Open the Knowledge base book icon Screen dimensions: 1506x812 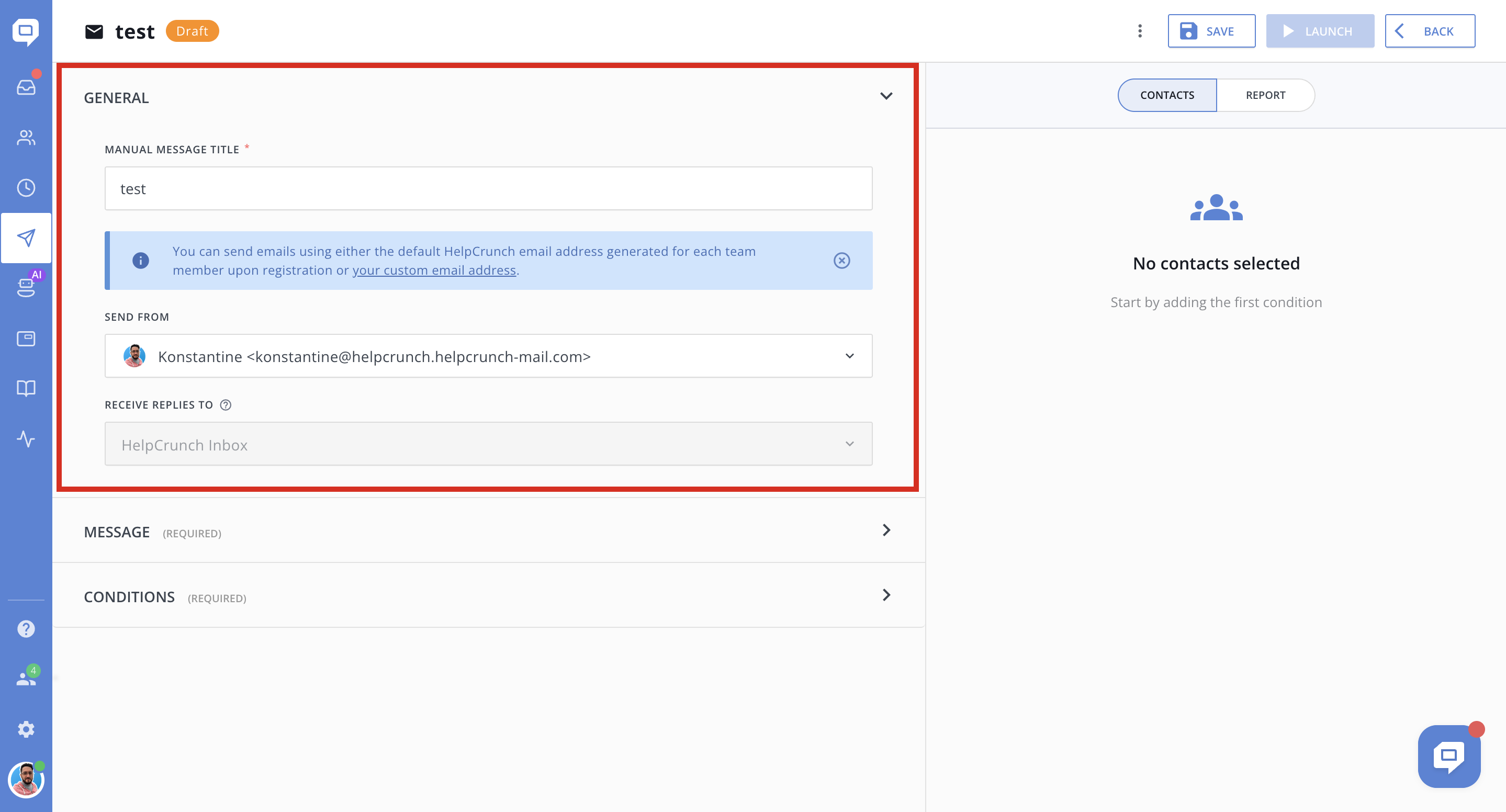pyautogui.click(x=26, y=388)
